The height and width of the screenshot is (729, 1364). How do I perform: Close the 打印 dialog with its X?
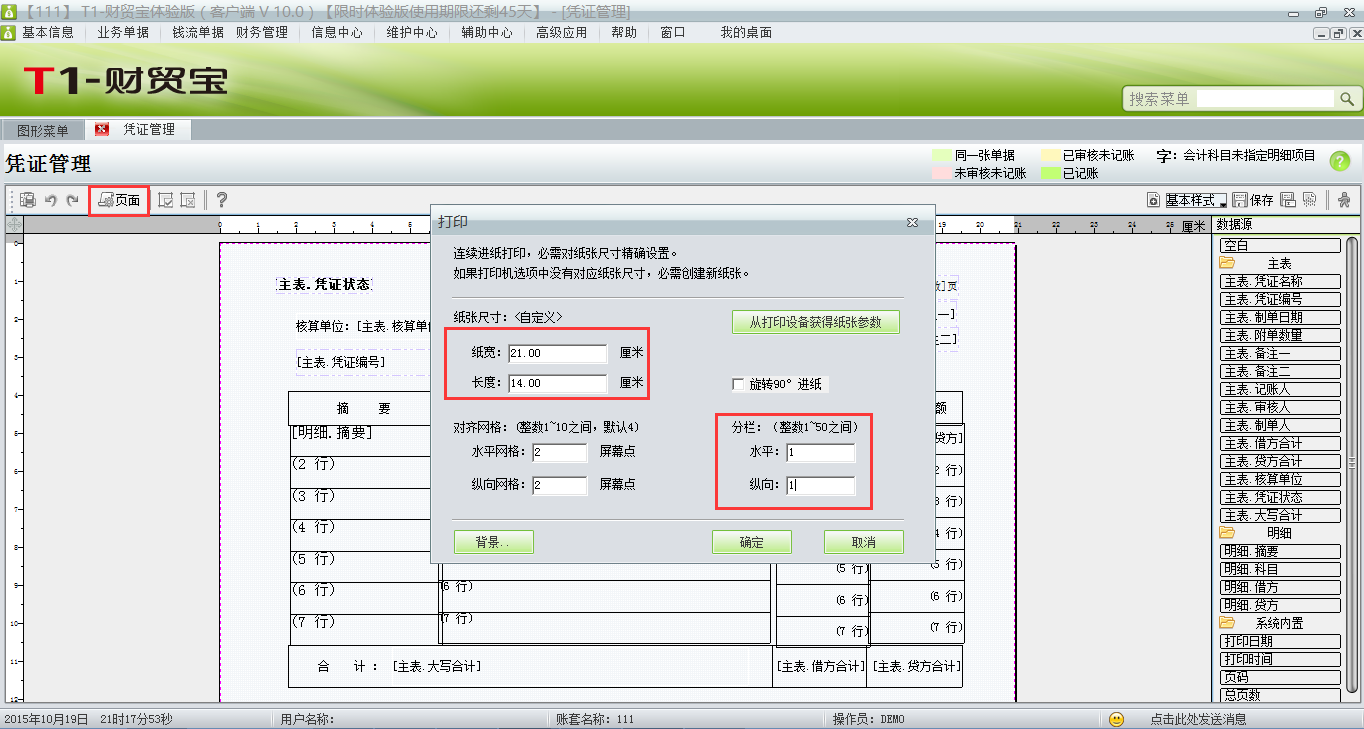point(912,222)
